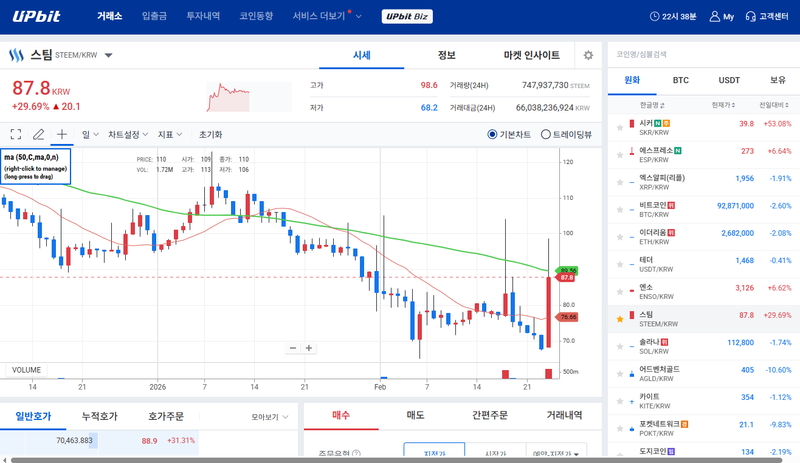This screenshot has height=463, width=800.
Task: Click the coin name search field
Action: point(700,54)
